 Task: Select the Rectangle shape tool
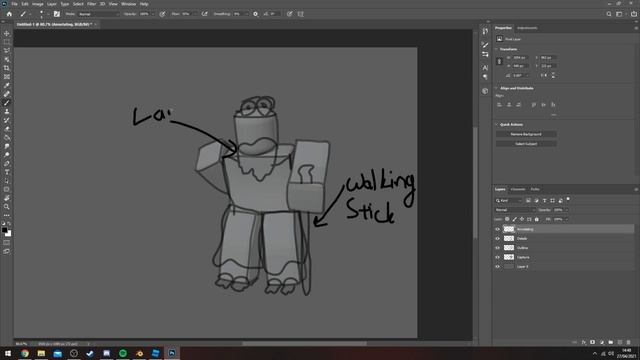[7, 189]
